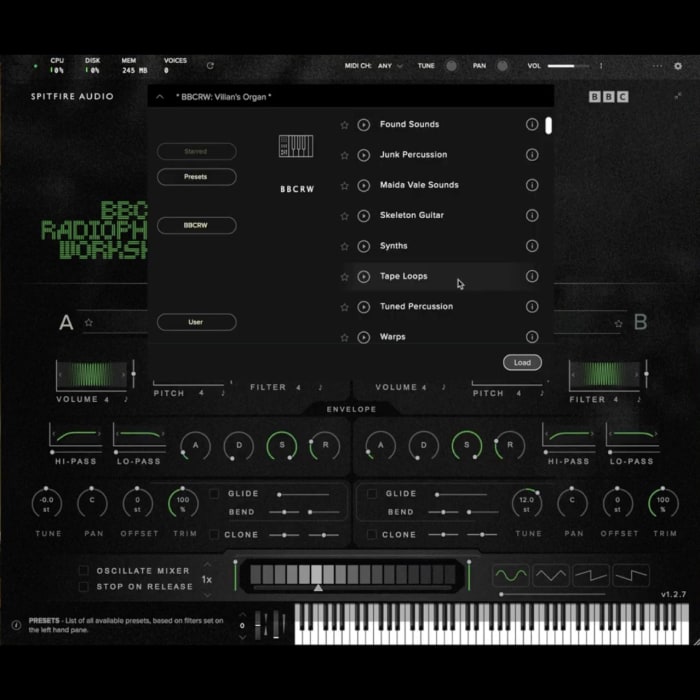Select the User filter
Viewport: 700px width, 700px height.
tap(196, 322)
